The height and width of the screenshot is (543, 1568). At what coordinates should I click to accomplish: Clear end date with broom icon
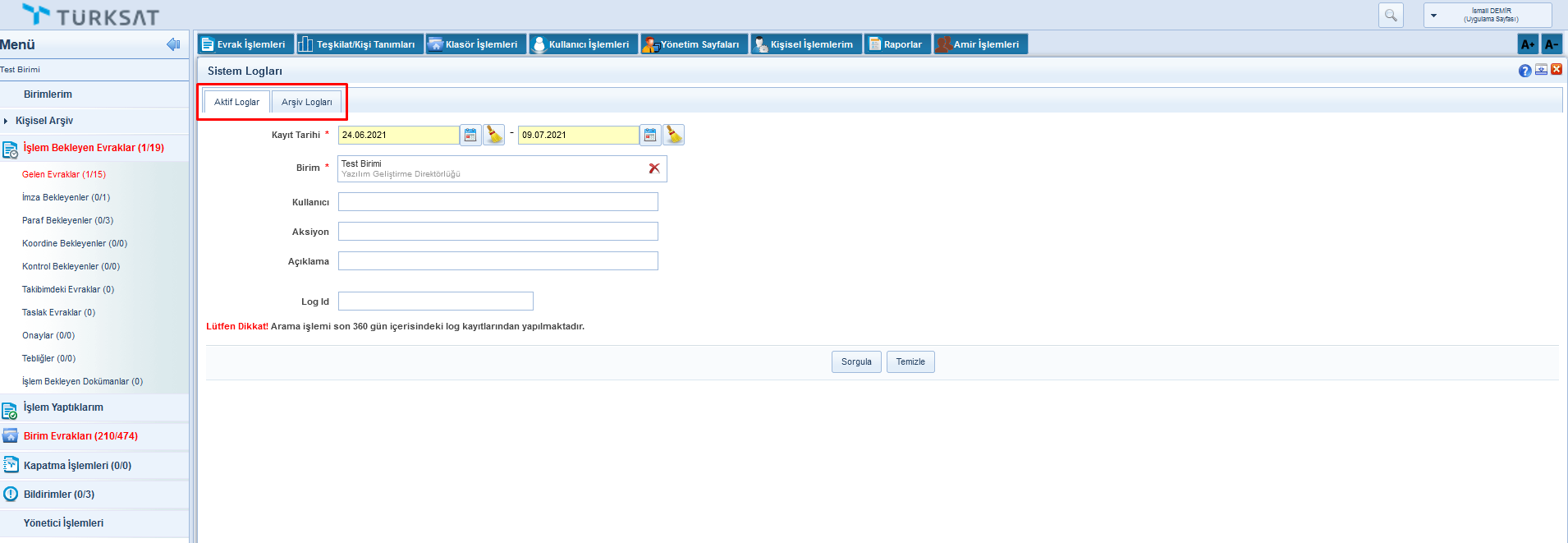coord(674,135)
